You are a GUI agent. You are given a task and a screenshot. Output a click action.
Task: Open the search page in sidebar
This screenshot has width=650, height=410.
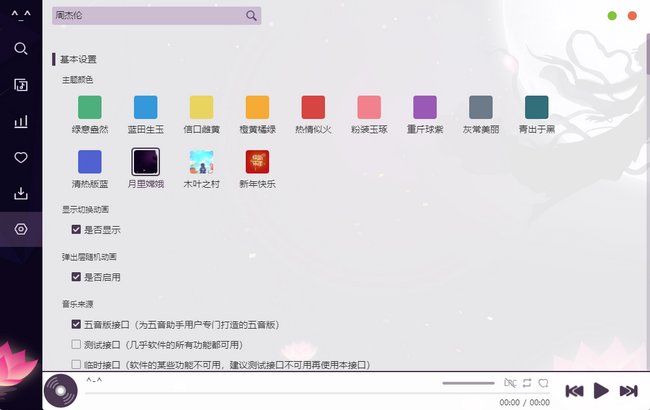(x=20, y=48)
